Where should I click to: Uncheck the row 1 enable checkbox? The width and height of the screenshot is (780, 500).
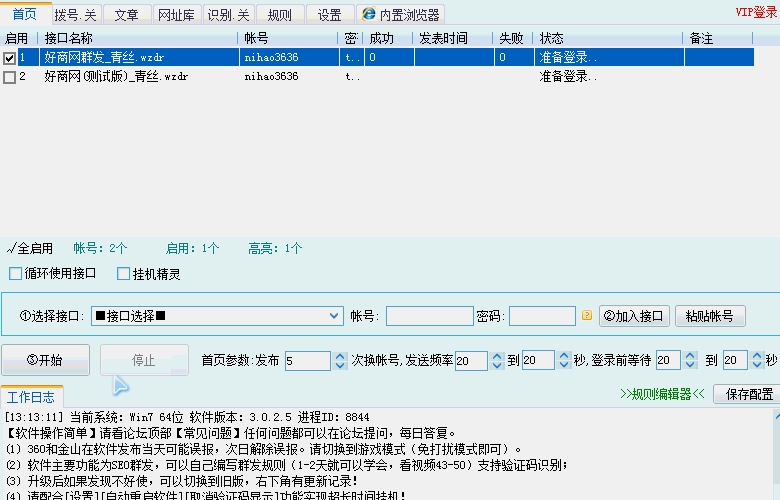[10, 58]
